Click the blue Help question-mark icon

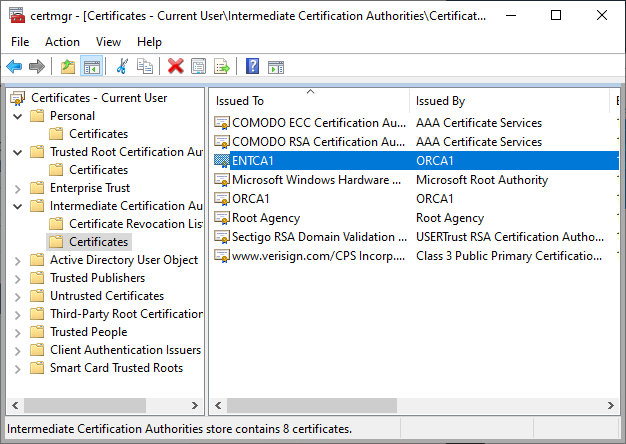click(252, 66)
